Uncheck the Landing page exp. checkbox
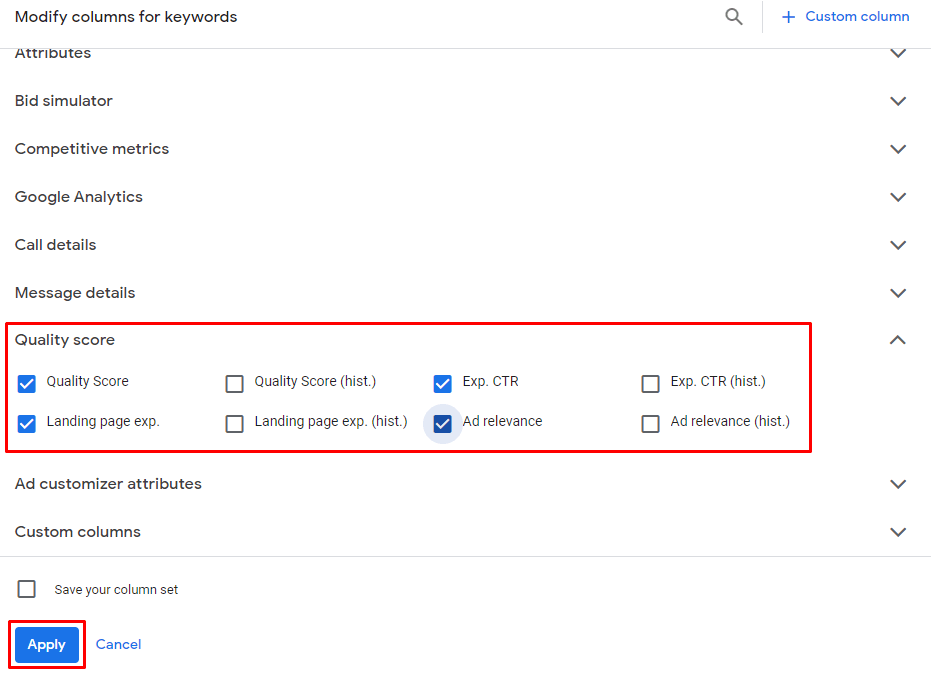 point(27,424)
